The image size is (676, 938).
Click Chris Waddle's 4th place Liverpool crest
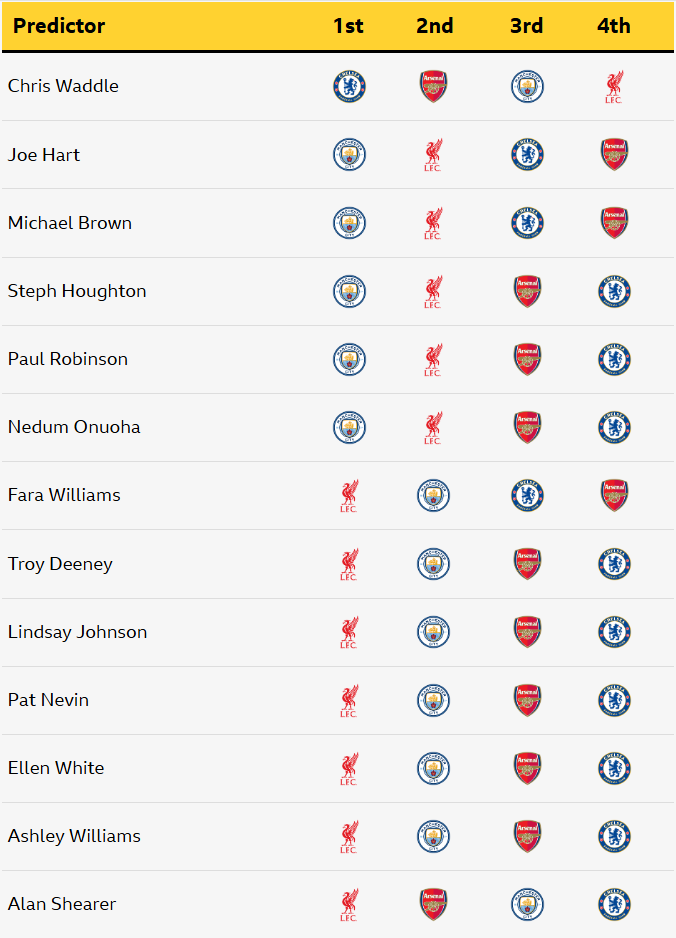coord(614,87)
